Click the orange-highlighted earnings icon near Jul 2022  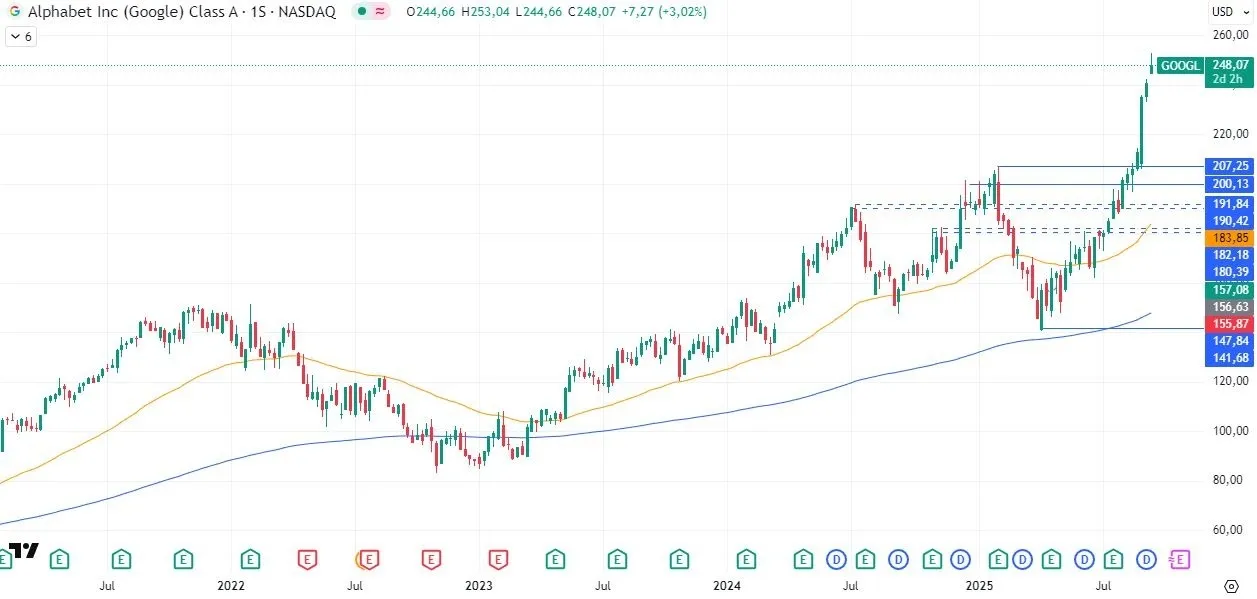tap(369, 560)
